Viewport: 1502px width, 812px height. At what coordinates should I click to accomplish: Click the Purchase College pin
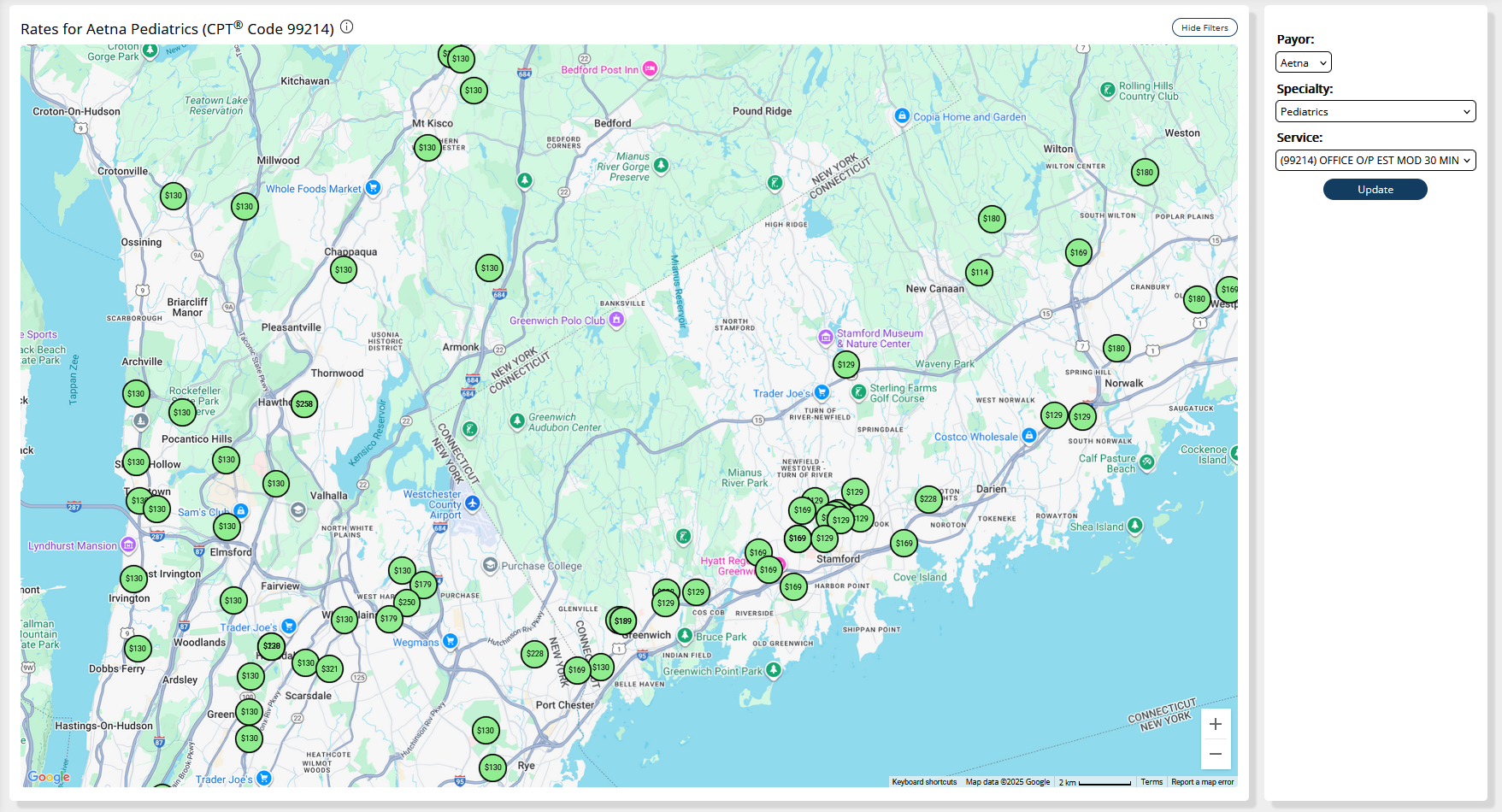pos(490,565)
